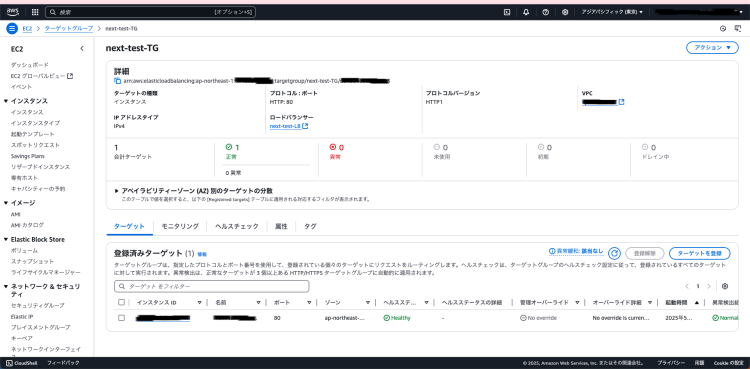This screenshot has height=369, width=750.
Task: Go to previous targets page
Action: (x=687, y=286)
